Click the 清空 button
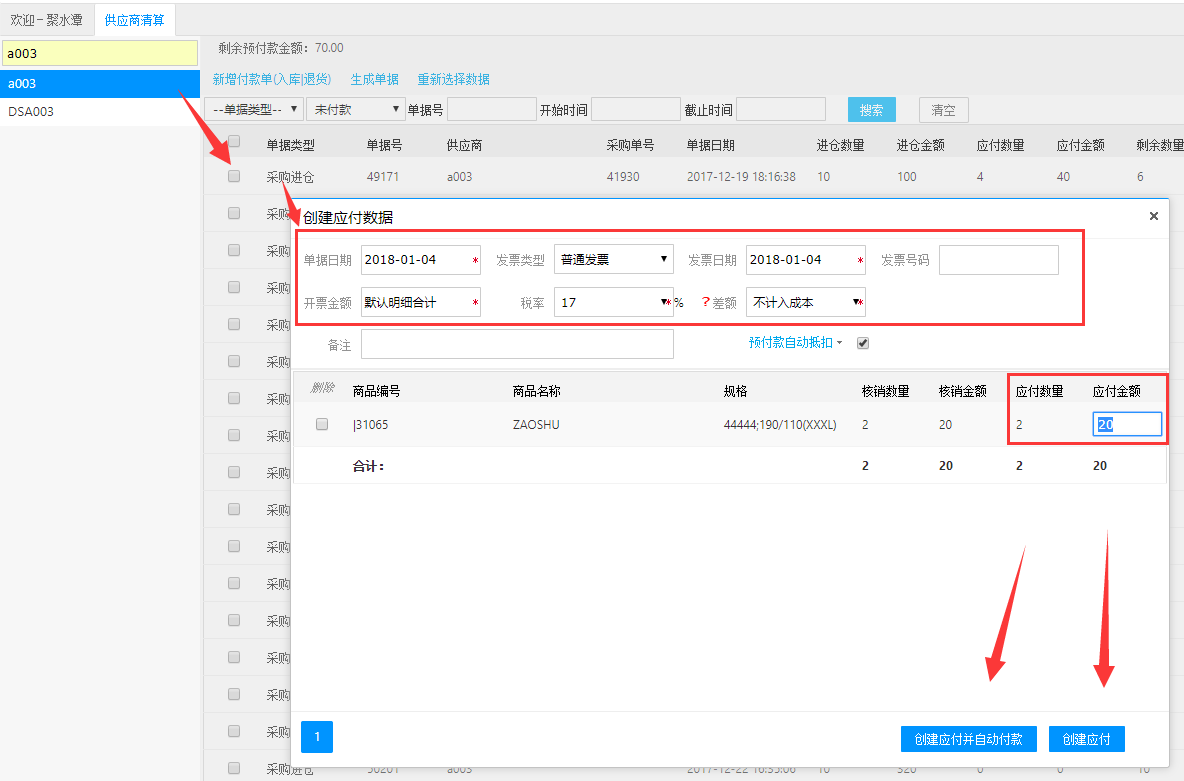Viewport: 1184px width, 781px height. coord(943,110)
